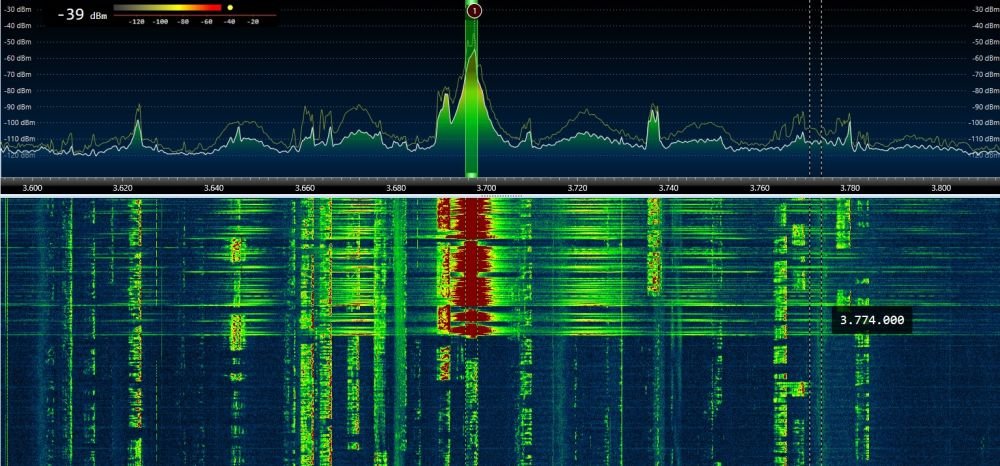Click the 3.774.000 frequency tooltip
1000x466 pixels.
pos(872,320)
